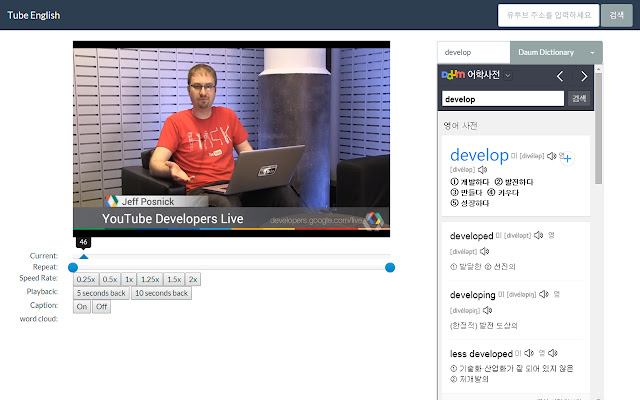Click the dictionary panel scrollbar thumb
This screenshot has width=640, height=400.
[598, 128]
